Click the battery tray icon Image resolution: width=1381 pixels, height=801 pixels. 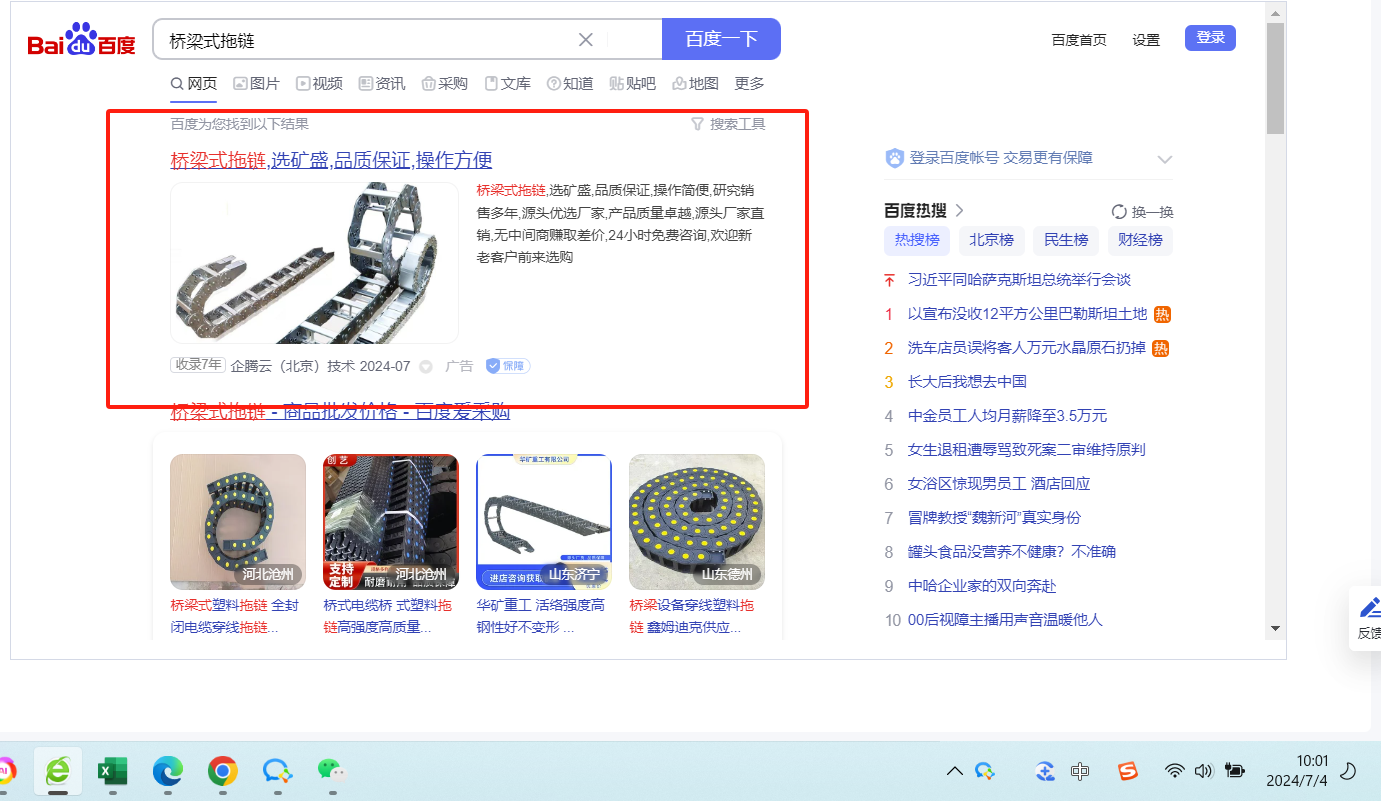[x=1235, y=771]
